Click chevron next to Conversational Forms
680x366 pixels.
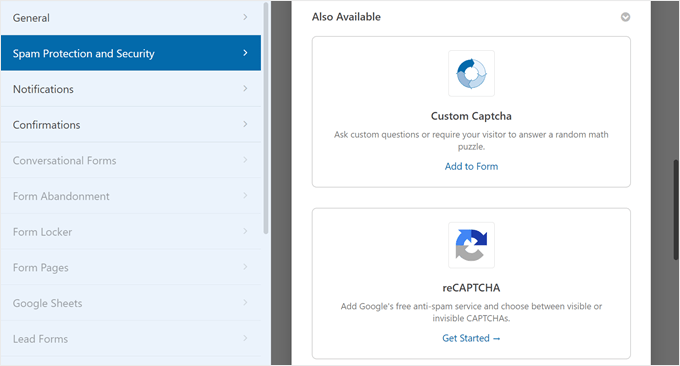[245, 160]
